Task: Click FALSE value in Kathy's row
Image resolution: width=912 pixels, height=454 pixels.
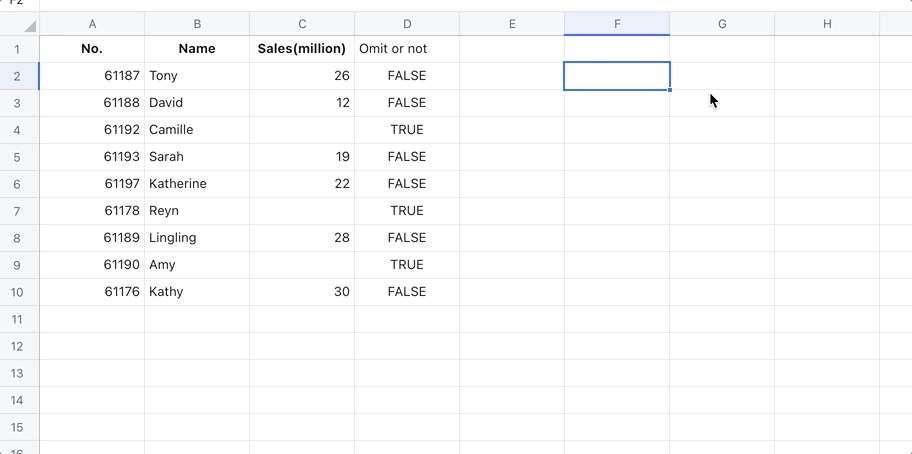Action: tap(407, 292)
